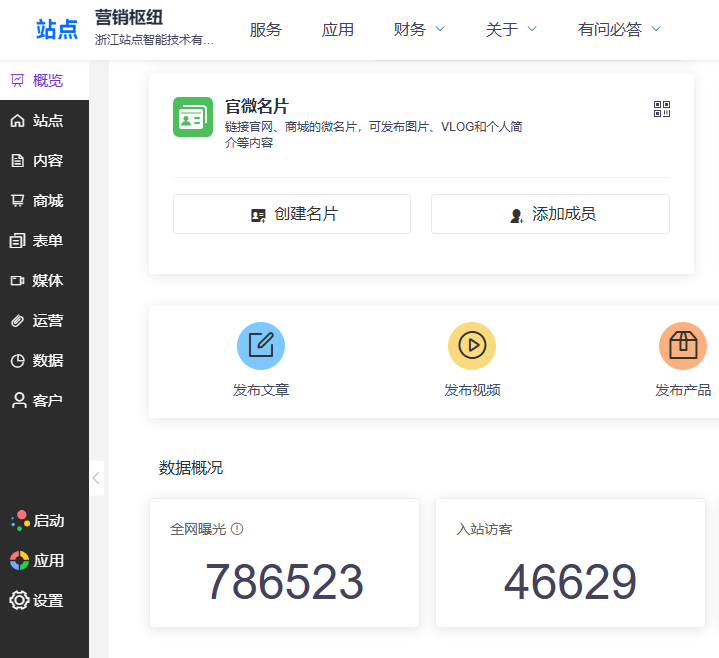The height and width of the screenshot is (658, 719).
Task: Click the 创建名片 button
Action: [292, 214]
